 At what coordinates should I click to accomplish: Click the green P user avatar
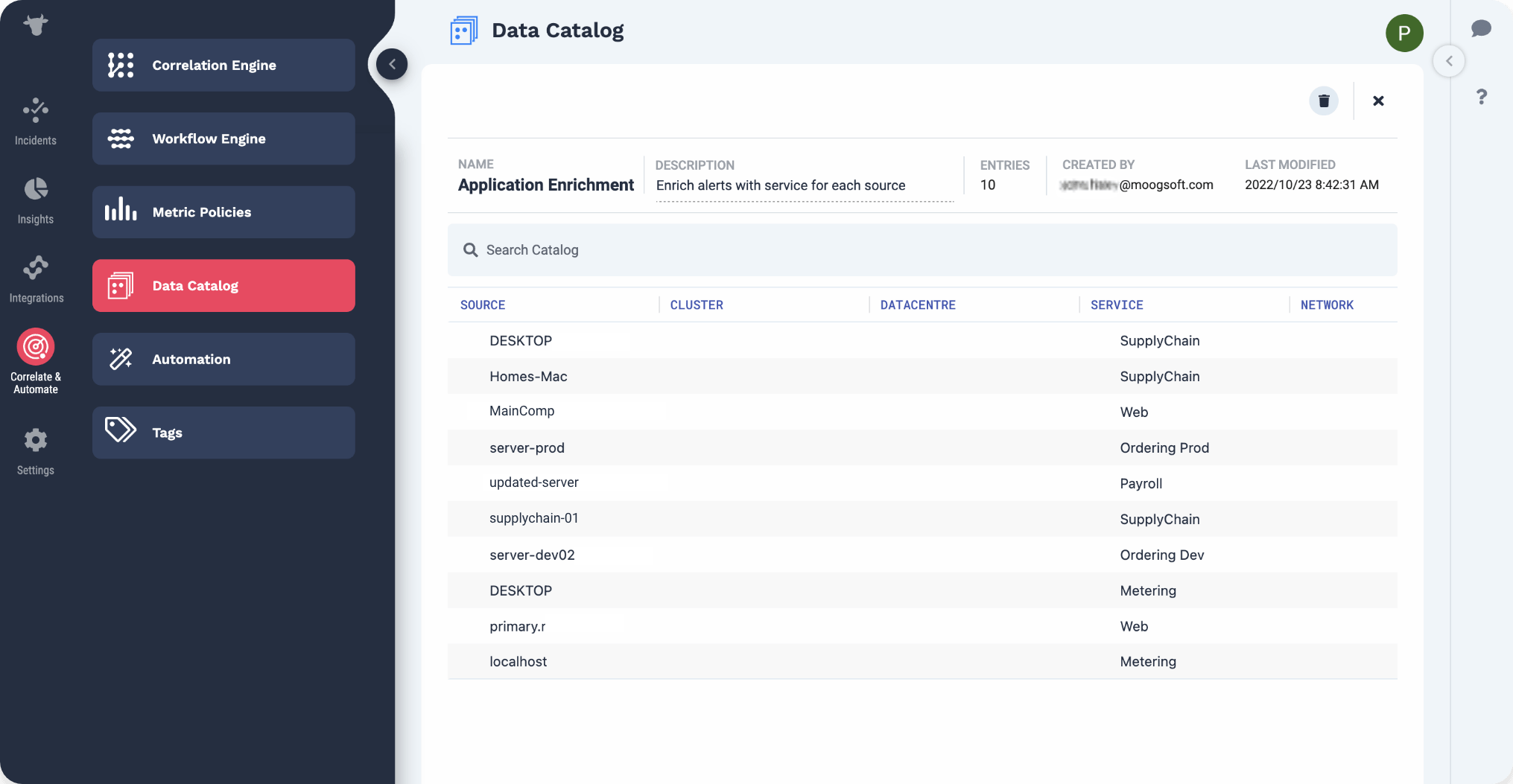click(x=1404, y=33)
